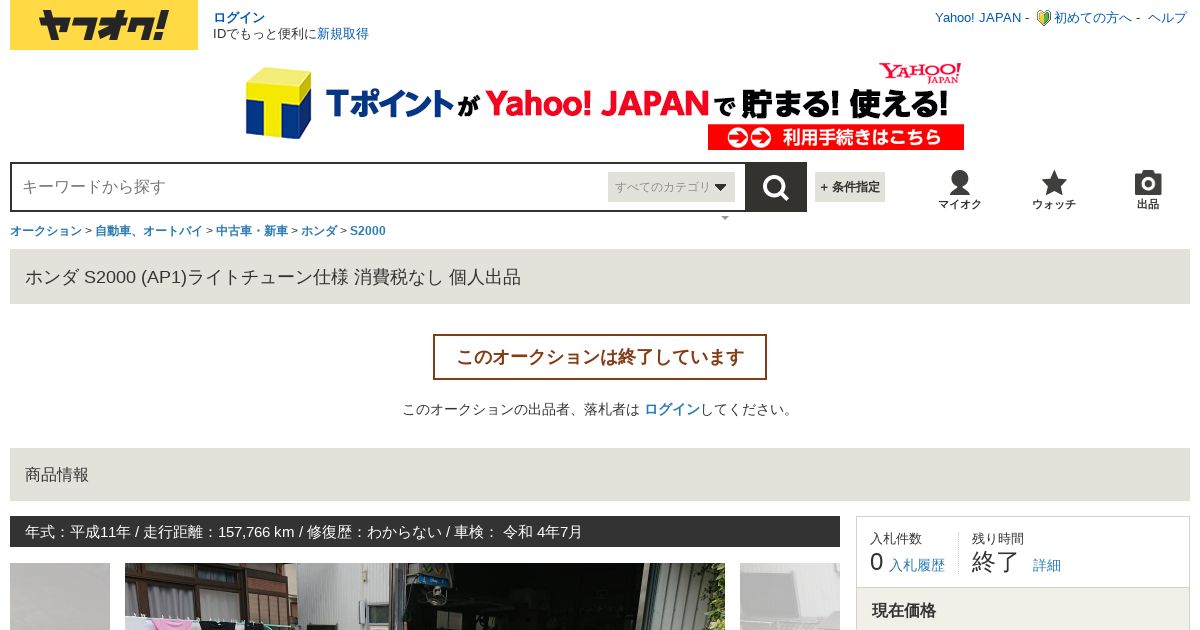Open 入札履歴 link
Viewport: 1200px width, 630px height.
point(917,565)
